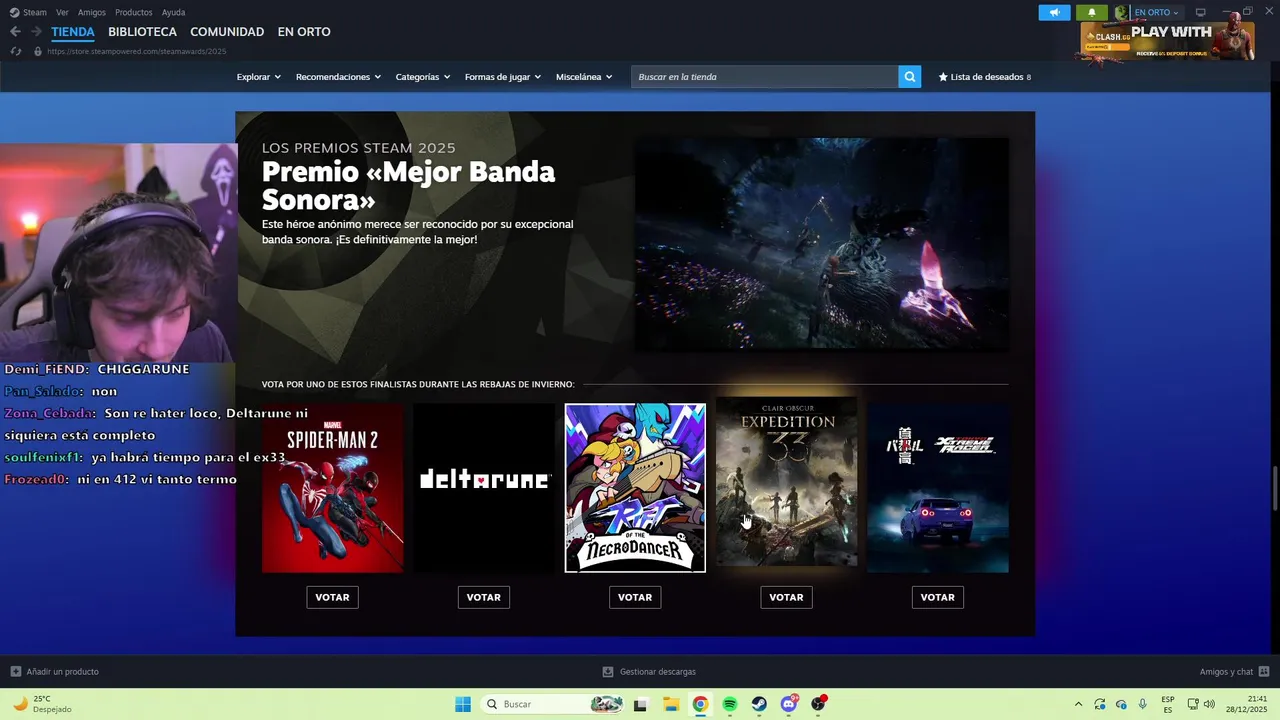This screenshot has width=1280, height=720.
Task: Click the Añadir un producto plus icon
Action: 15,672
